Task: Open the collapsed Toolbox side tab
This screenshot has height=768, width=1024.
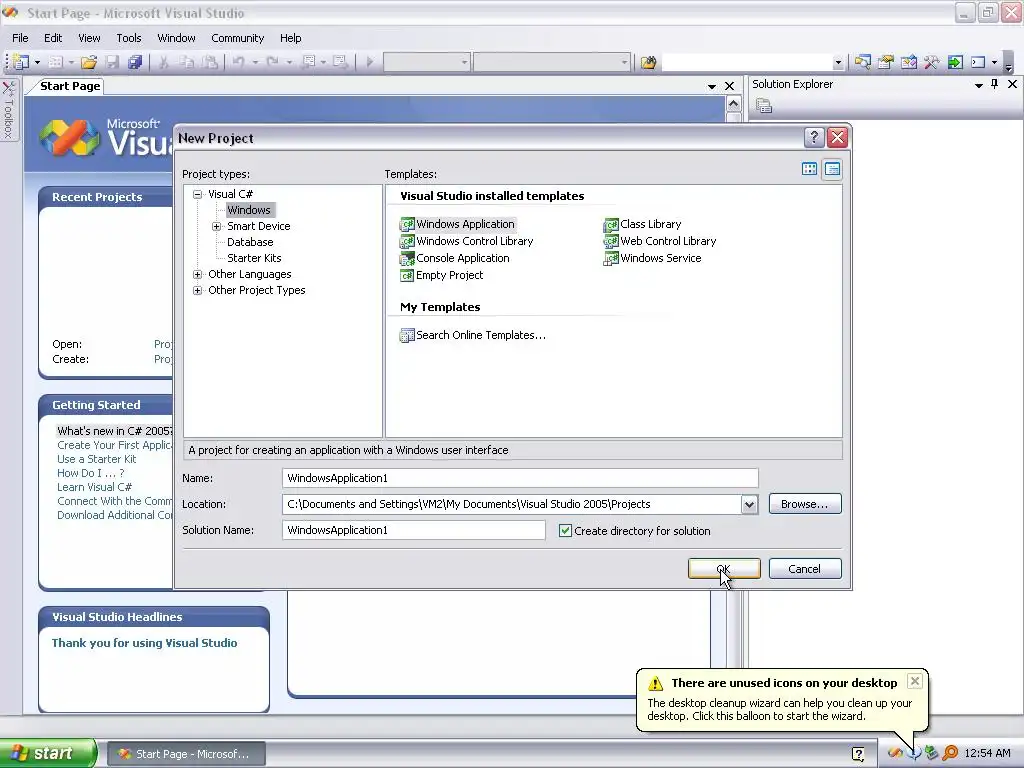Action: pyautogui.click(x=8, y=109)
